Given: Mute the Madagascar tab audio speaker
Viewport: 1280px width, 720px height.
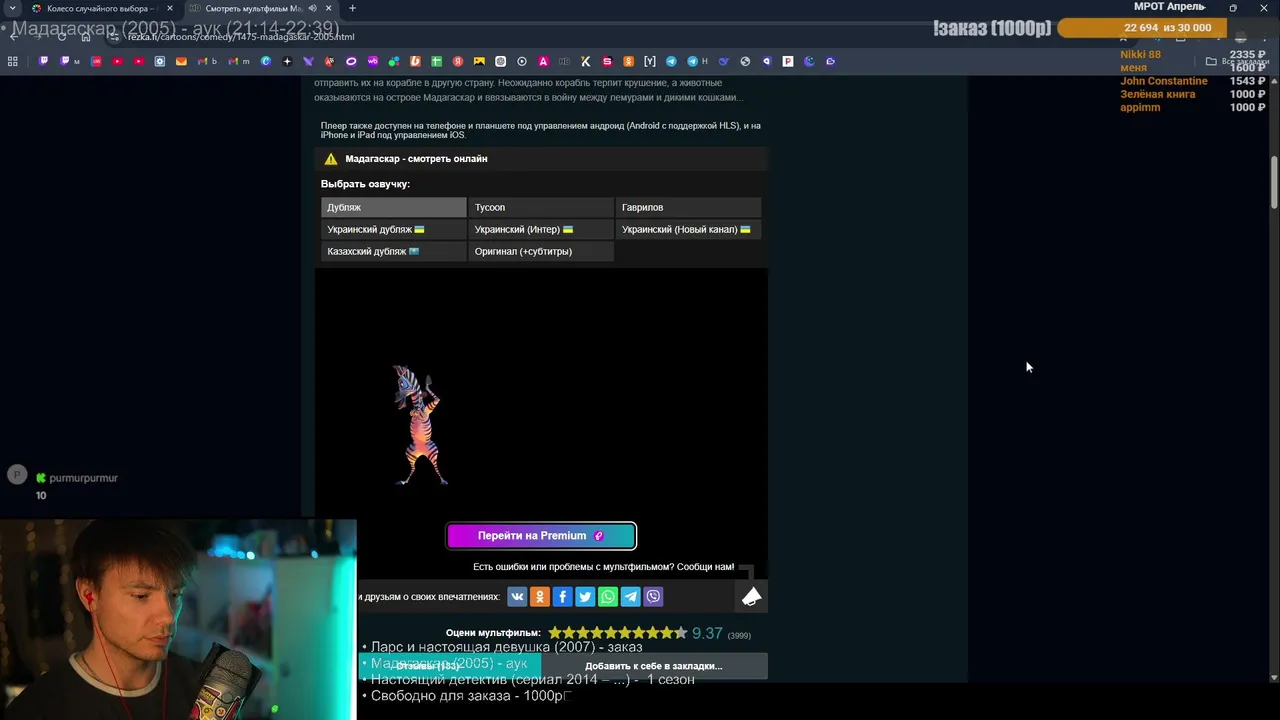Looking at the screenshot, I should point(312,8).
